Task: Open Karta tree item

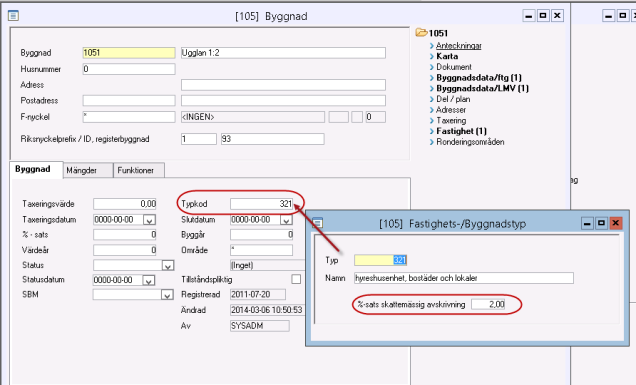Action: pos(447,56)
